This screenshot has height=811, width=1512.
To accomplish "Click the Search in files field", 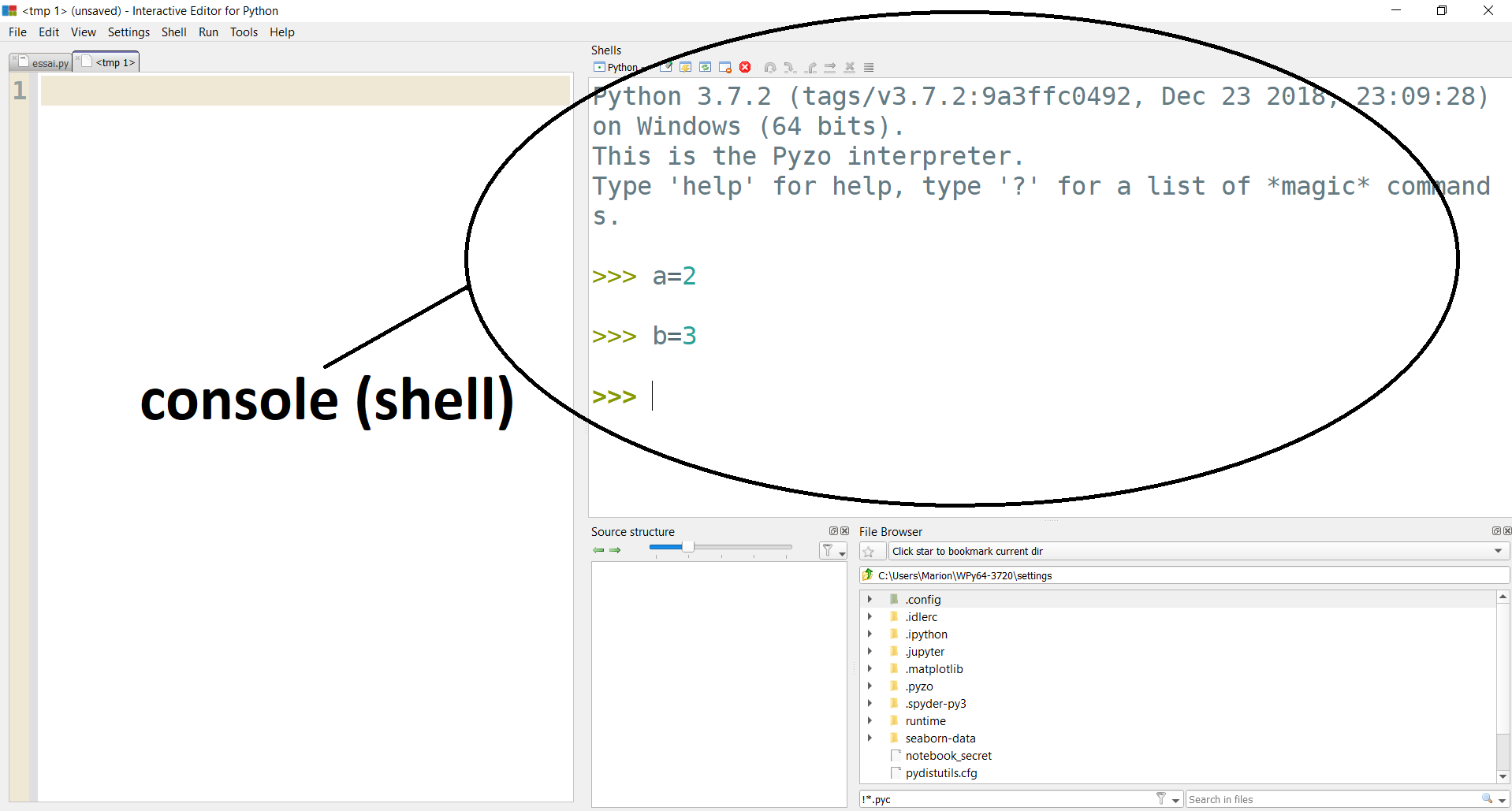I will 1332,799.
